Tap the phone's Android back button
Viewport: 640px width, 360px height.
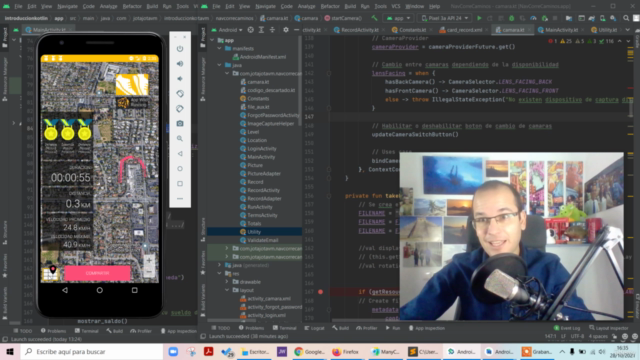[x=65, y=290]
